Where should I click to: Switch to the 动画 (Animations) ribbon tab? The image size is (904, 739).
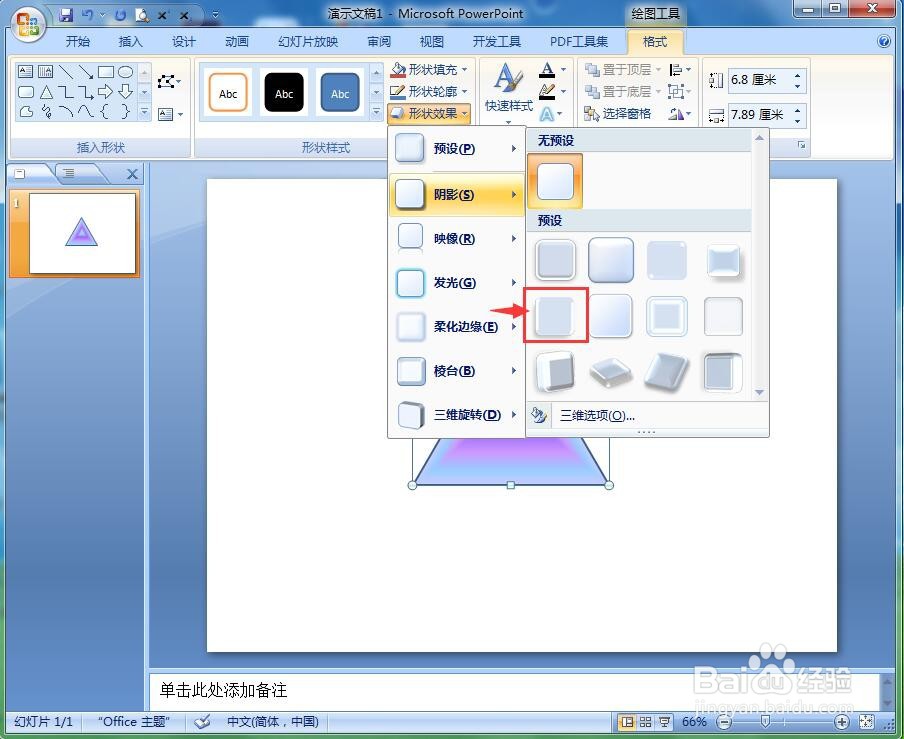(237, 42)
